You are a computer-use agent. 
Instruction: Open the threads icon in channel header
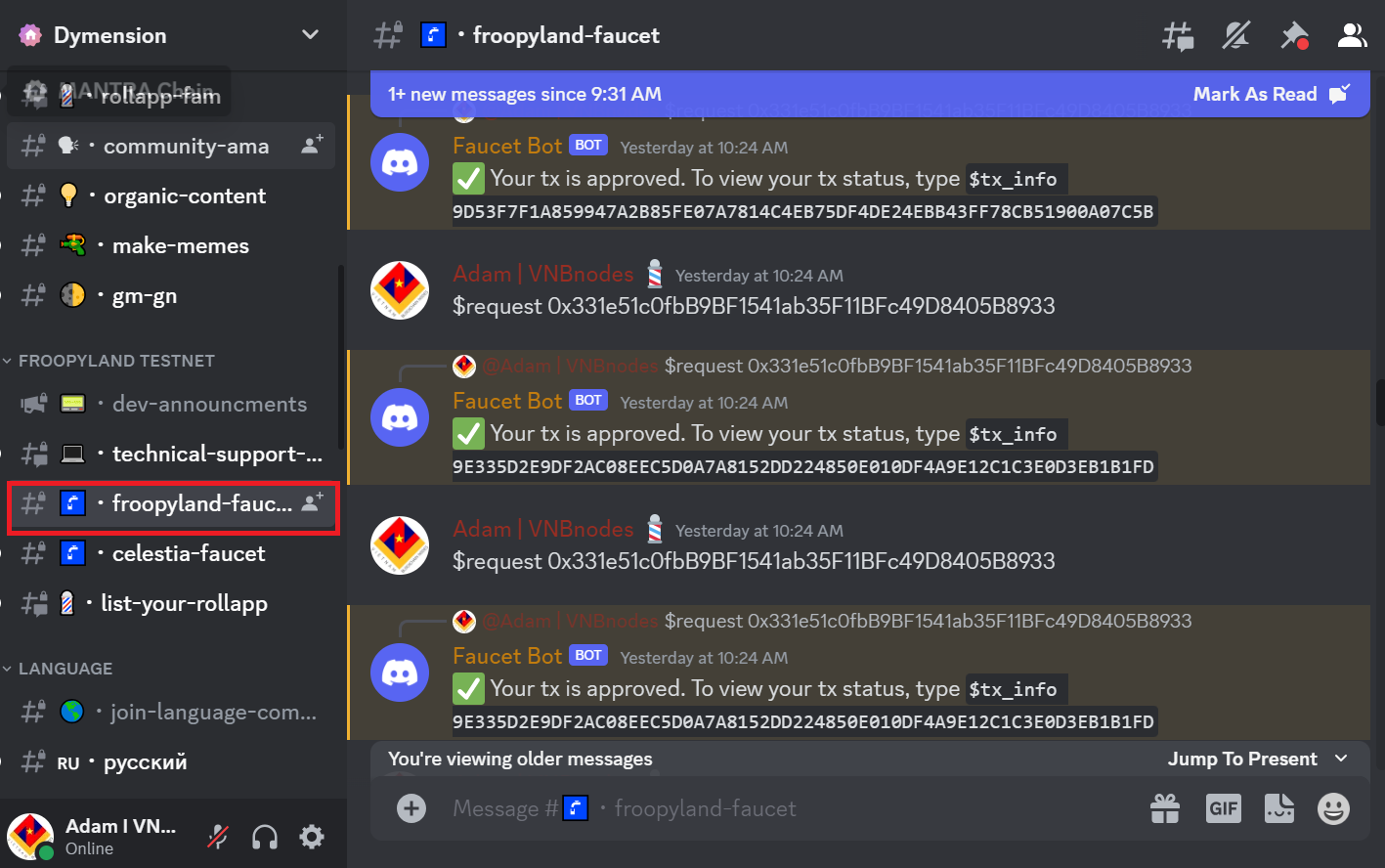[x=1177, y=34]
